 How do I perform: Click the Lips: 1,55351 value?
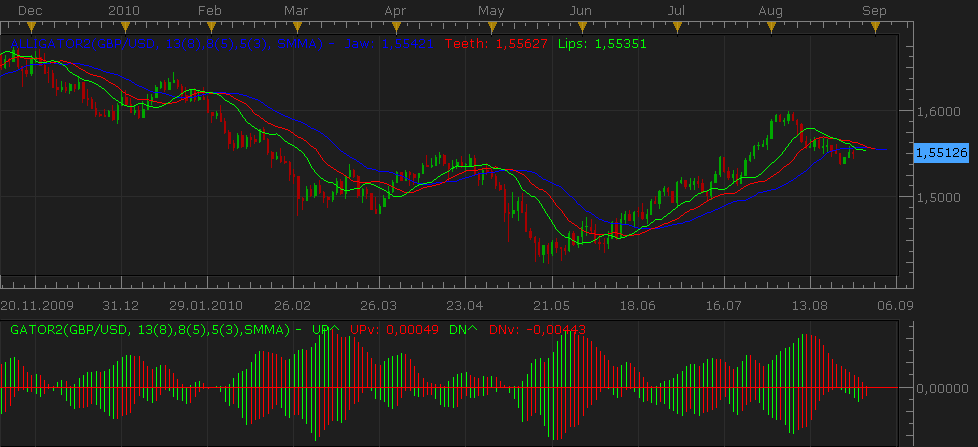pos(603,44)
